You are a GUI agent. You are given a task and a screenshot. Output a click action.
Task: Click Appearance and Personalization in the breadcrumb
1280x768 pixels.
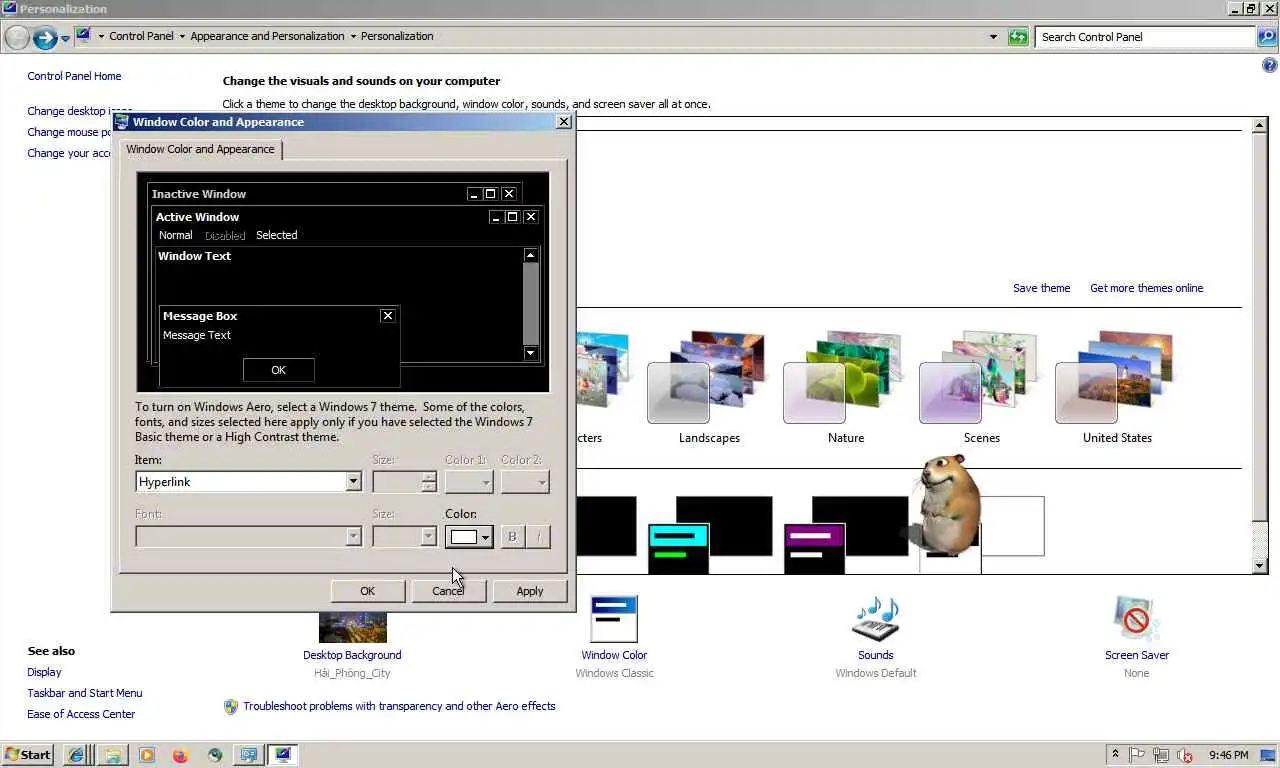point(267,36)
